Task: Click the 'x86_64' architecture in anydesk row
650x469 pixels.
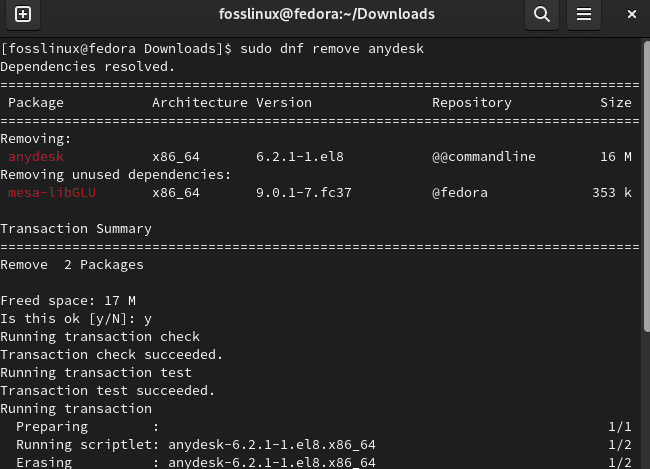Action: click(176, 157)
